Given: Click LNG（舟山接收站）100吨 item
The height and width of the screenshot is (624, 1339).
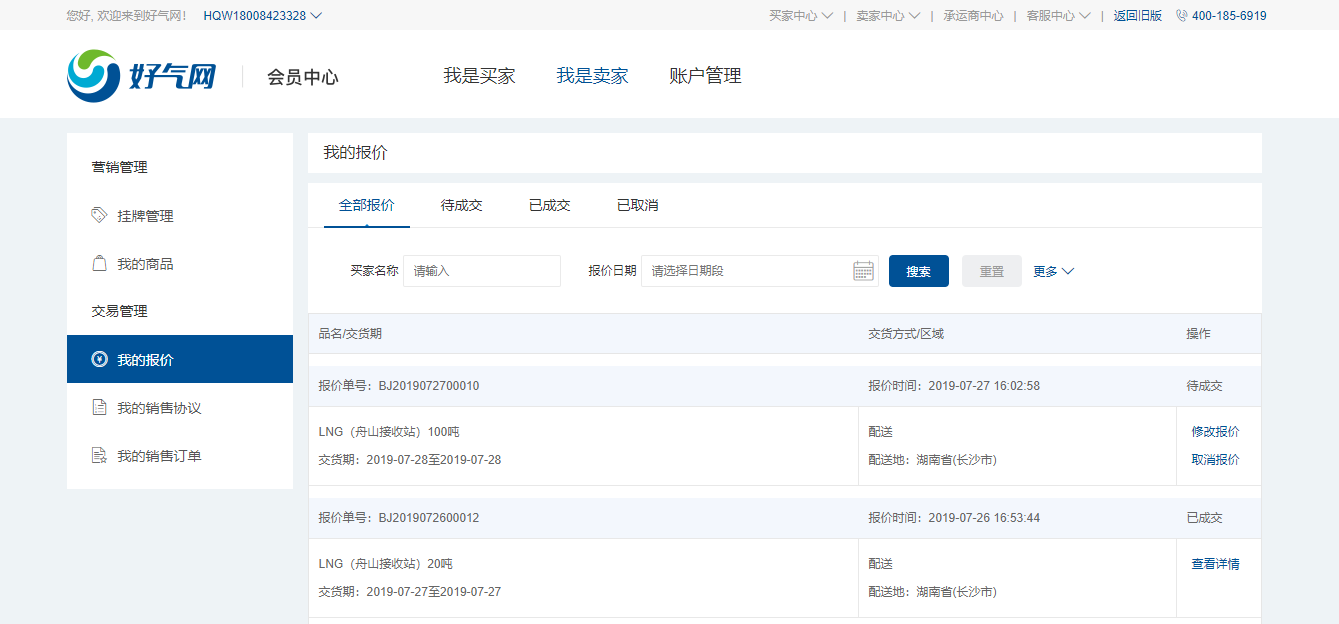Looking at the screenshot, I should [389, 432].
